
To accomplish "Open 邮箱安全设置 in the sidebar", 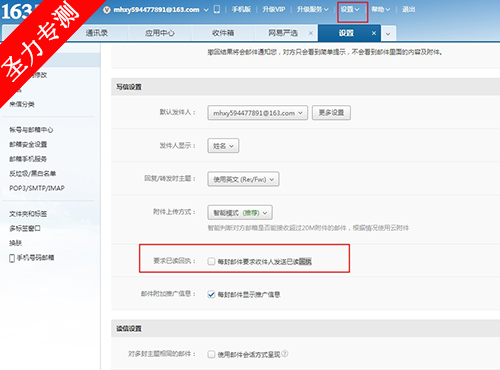I will coord(28,144).
